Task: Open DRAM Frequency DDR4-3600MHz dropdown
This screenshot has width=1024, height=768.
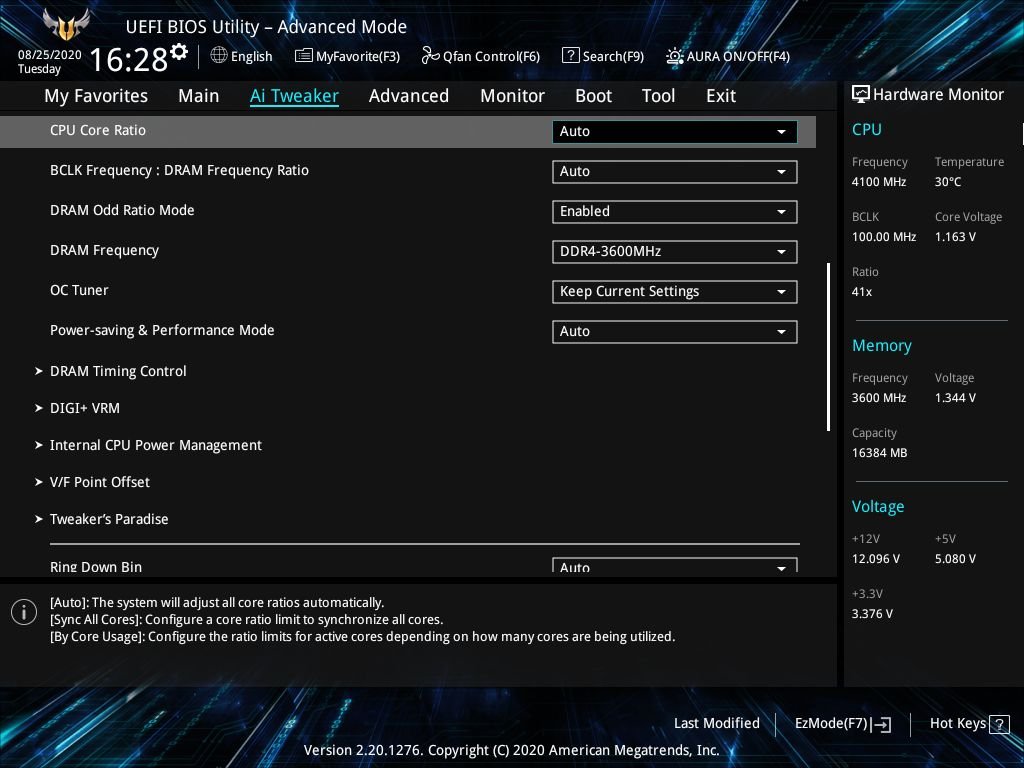Action: 675,251
